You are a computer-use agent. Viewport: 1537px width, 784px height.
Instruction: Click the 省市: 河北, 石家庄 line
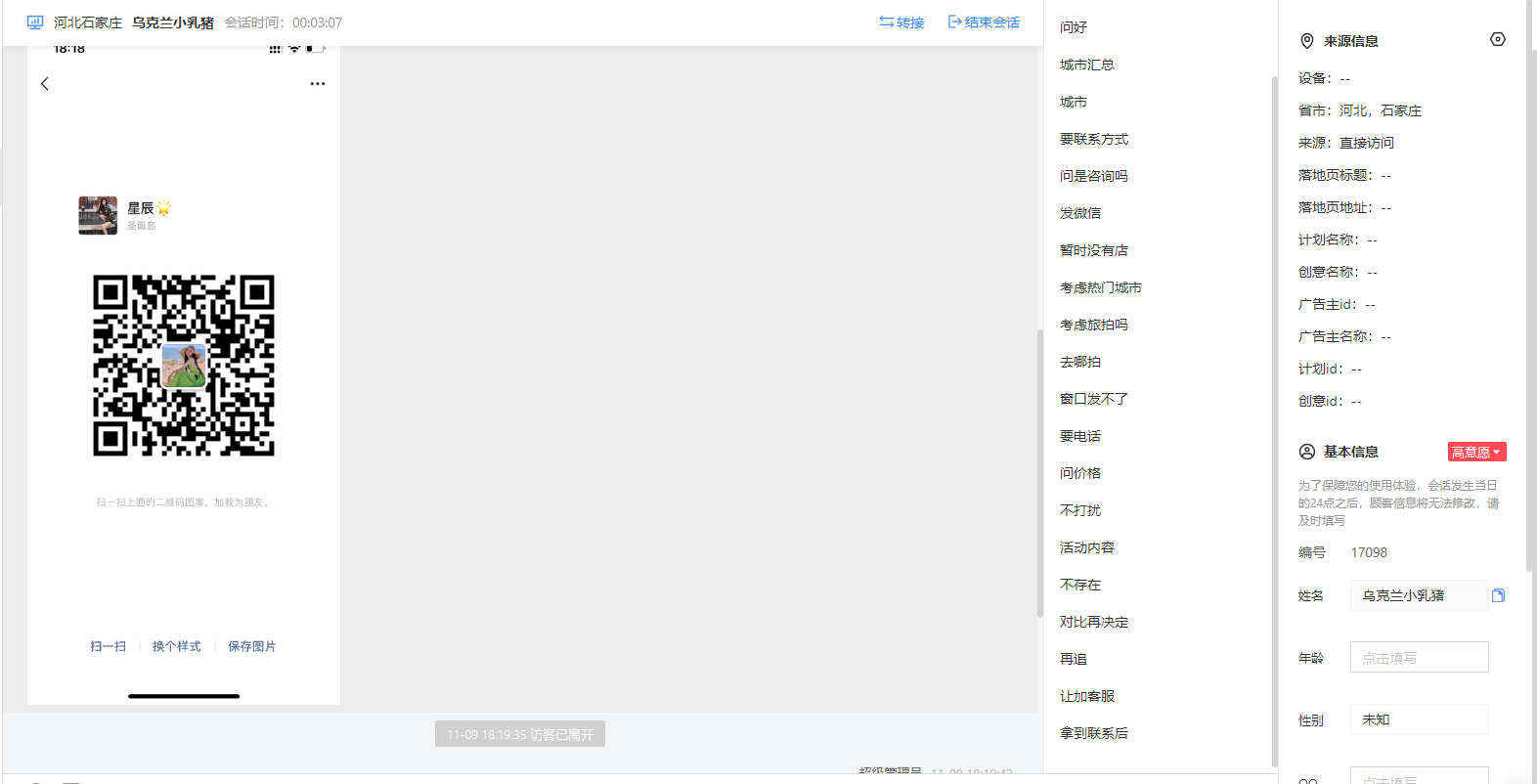1360,110
